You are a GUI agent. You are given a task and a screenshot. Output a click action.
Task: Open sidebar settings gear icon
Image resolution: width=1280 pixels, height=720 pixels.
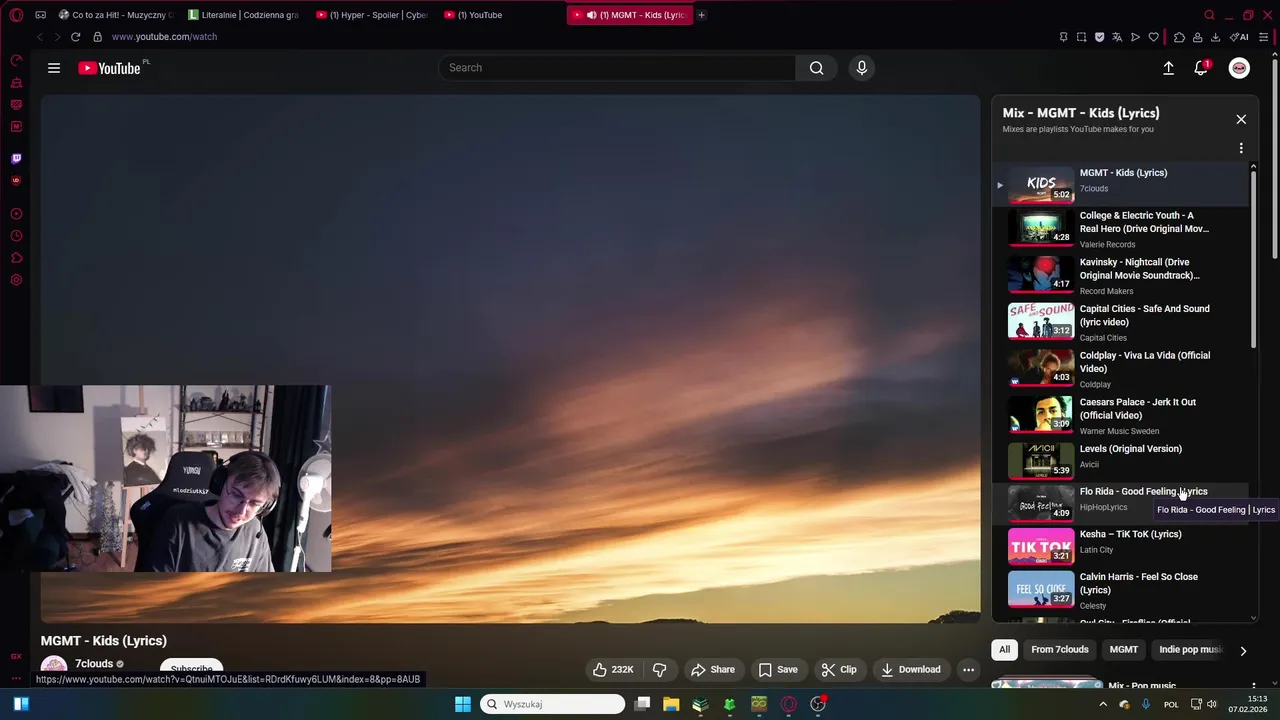[x=16, y=280]
